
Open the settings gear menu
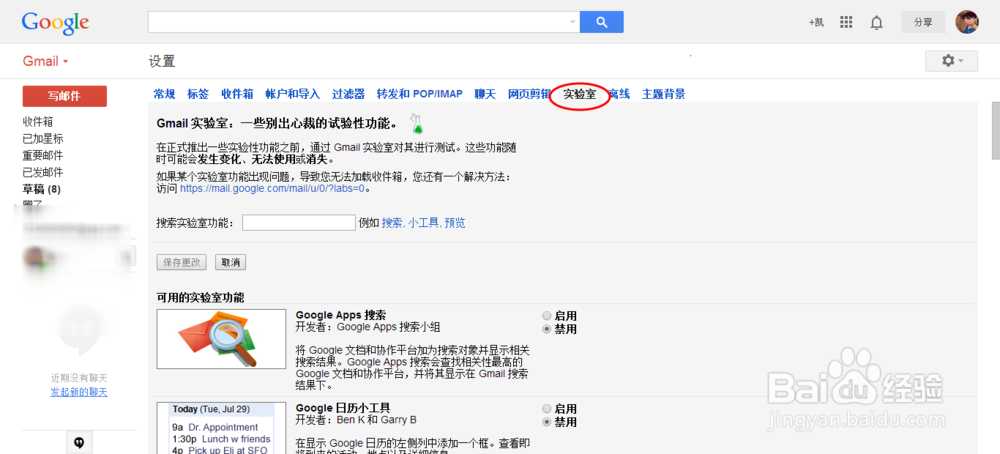951,61
